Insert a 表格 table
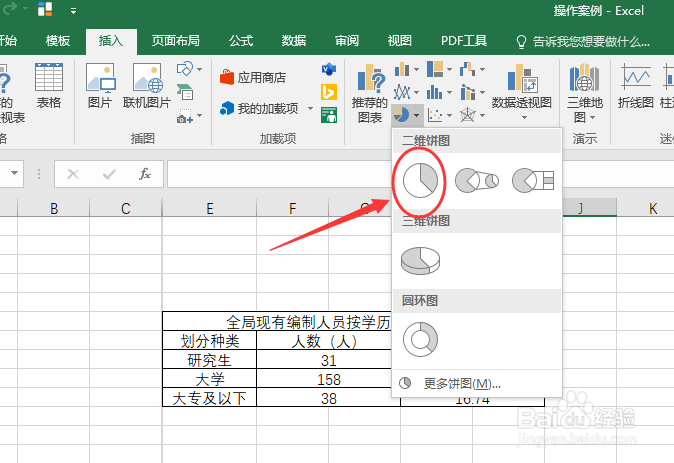The image size is (674, 463). coord(49,85)
